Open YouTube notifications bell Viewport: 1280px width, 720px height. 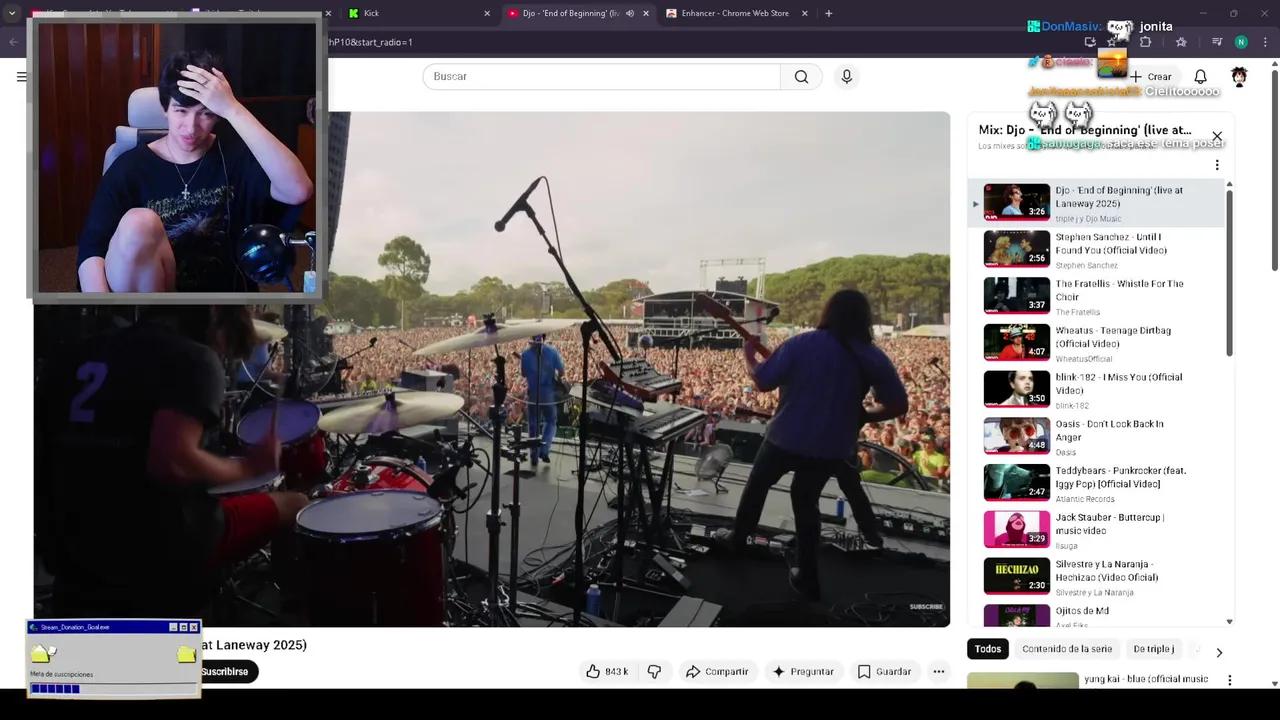tap(1200, 76)
